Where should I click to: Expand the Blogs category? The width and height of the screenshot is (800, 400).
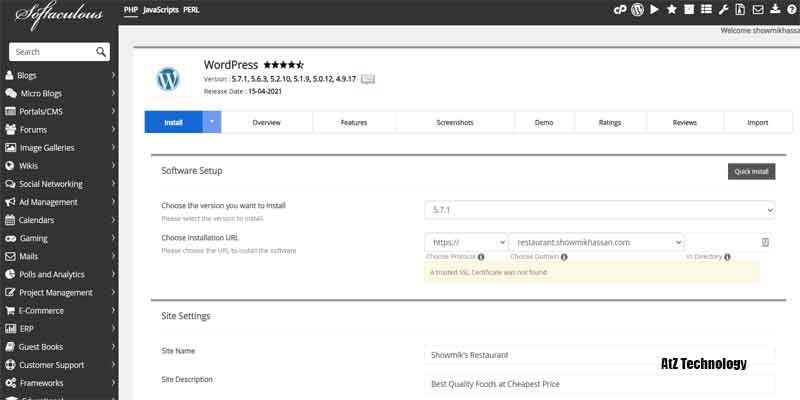point(60,76)
